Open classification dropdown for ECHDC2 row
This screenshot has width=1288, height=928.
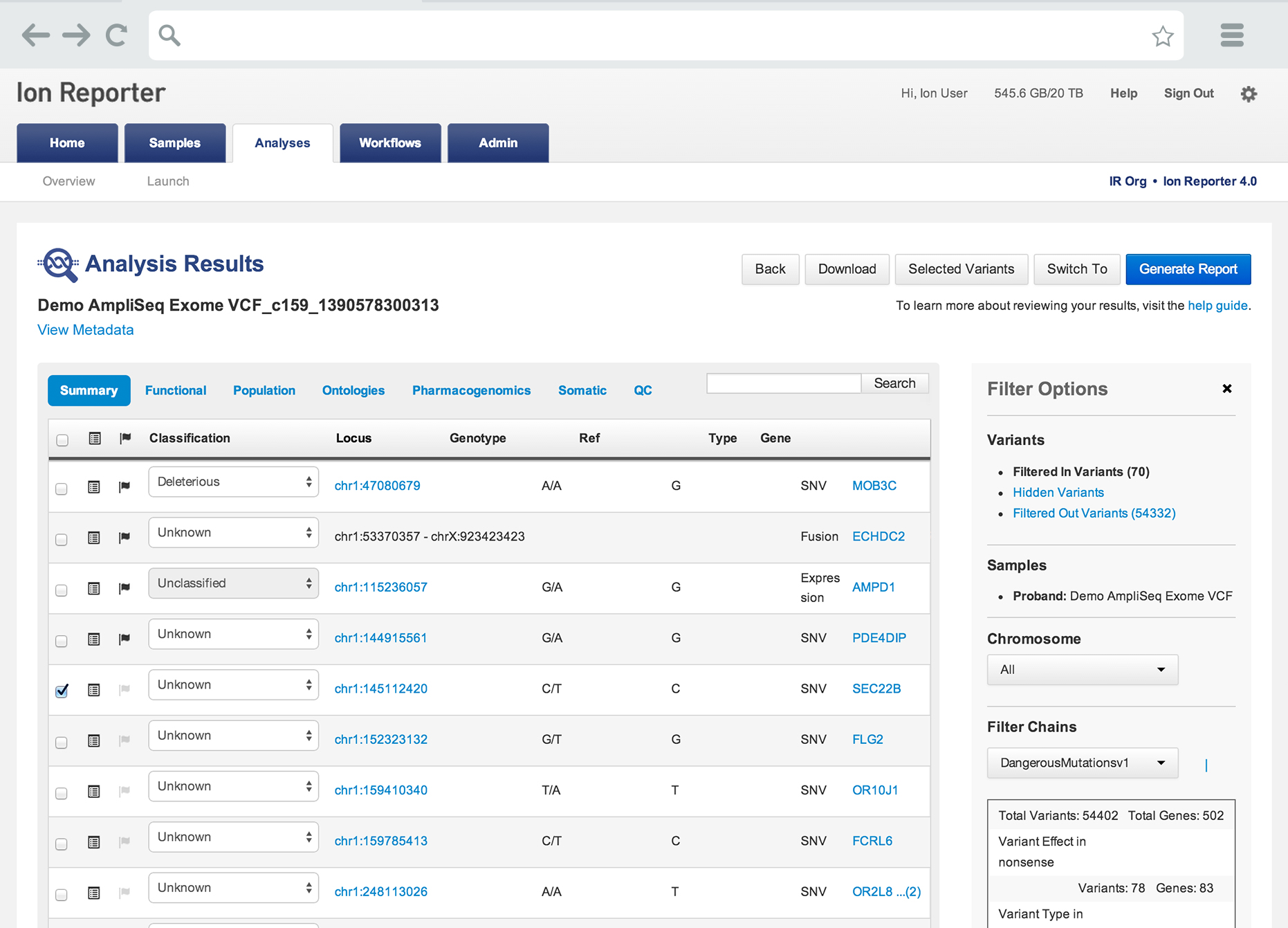[x=234, y=532]
